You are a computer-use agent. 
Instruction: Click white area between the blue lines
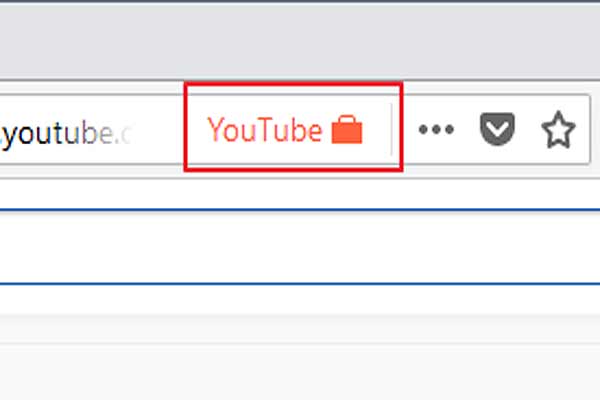300,247
